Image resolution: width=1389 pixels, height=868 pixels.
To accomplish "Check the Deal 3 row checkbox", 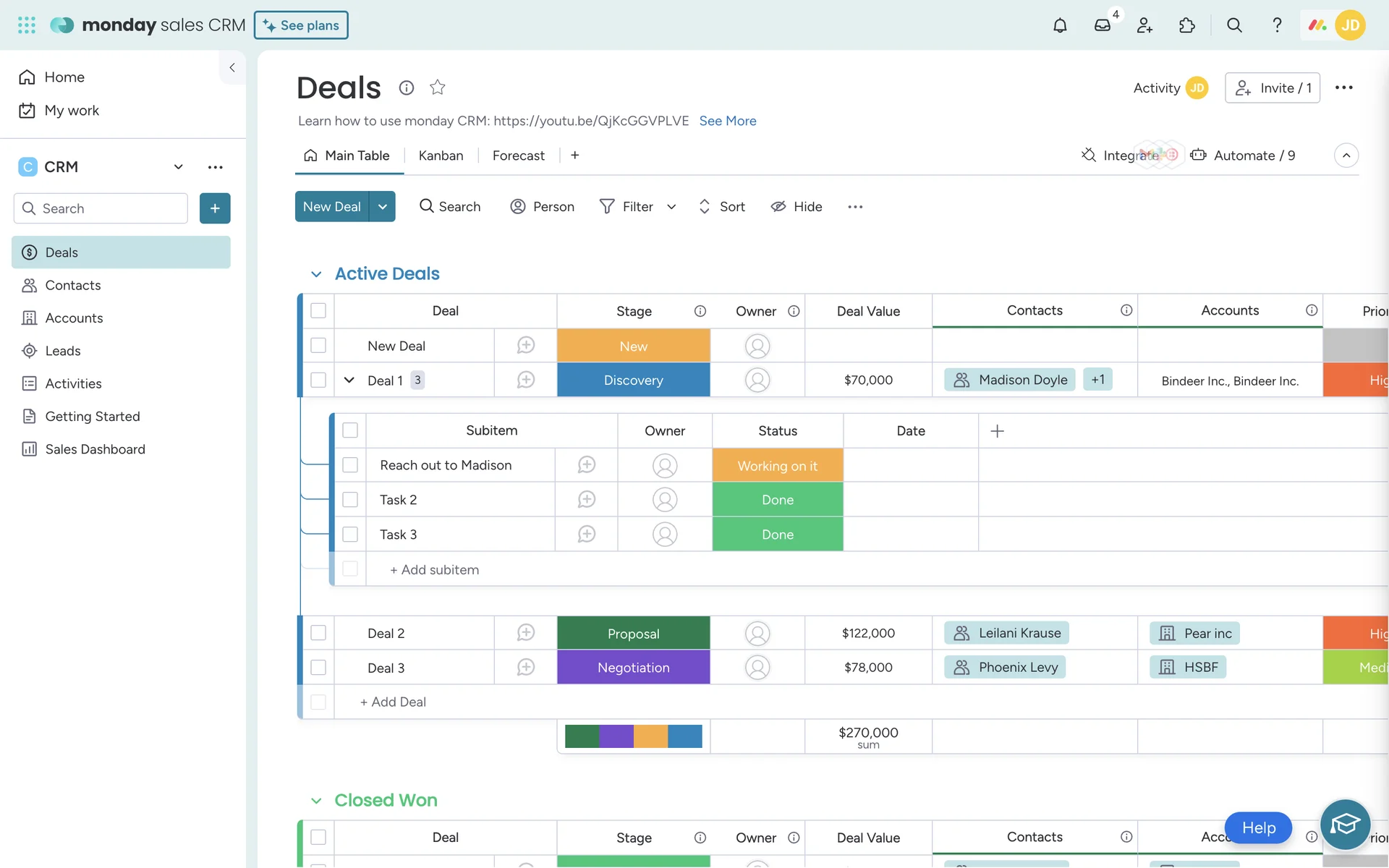I will pos(318,668).
